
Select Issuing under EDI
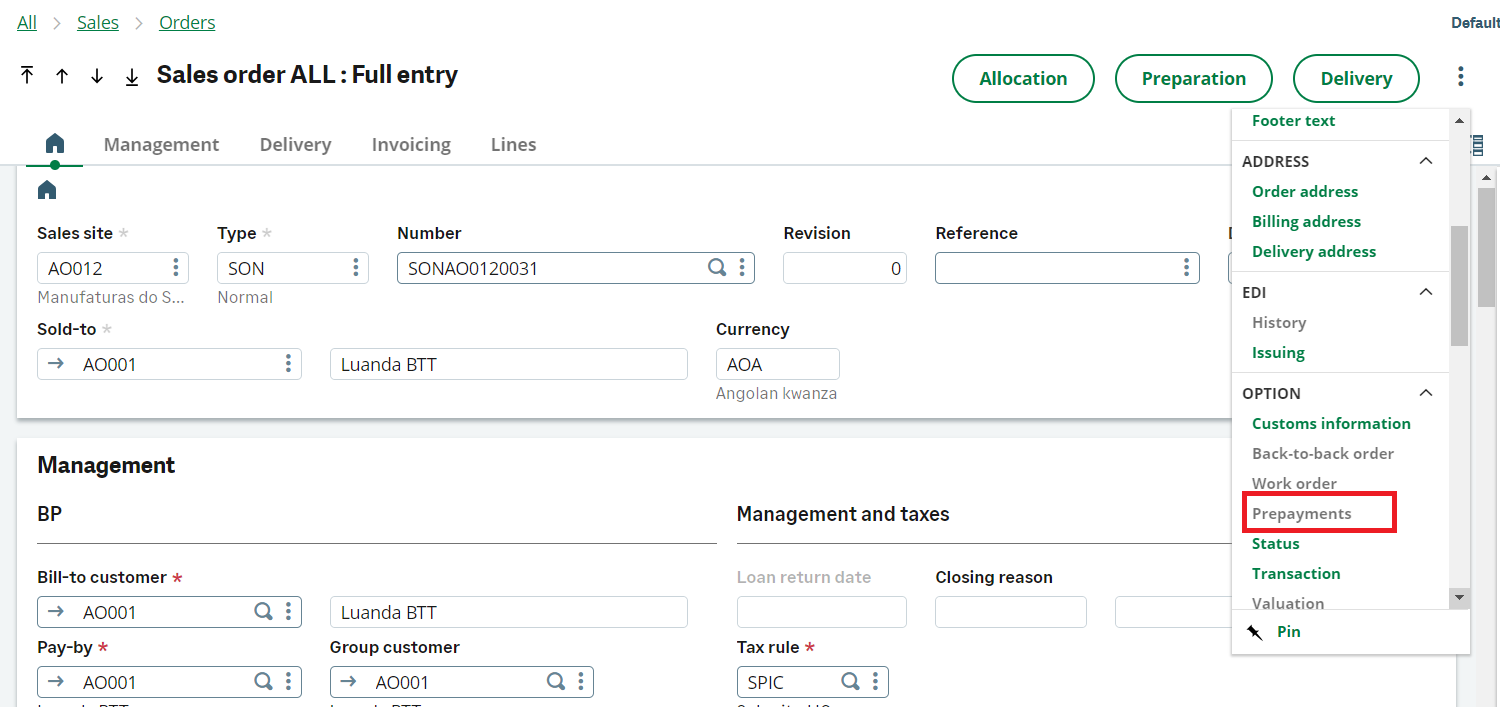point(1278,352)
